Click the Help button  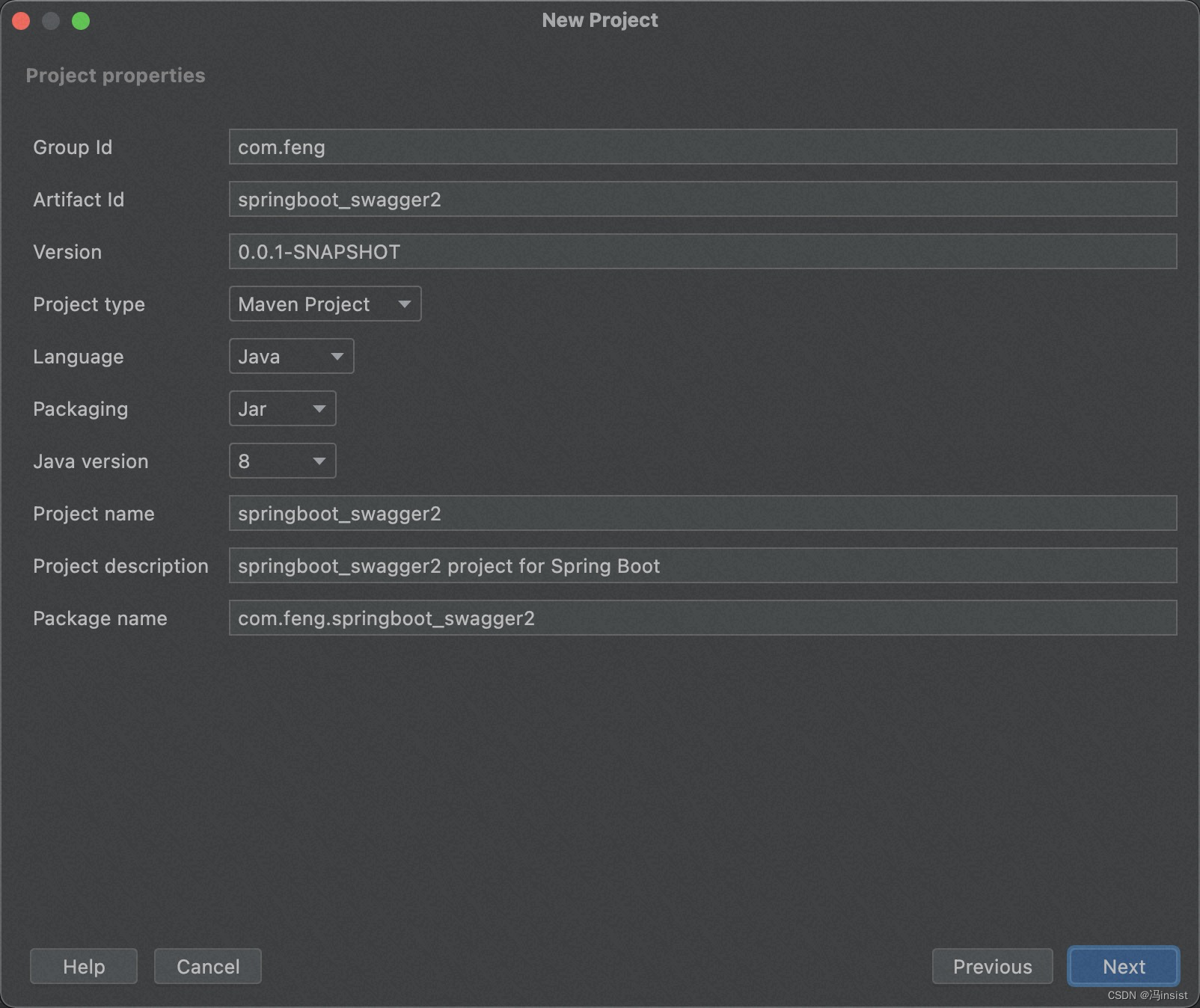[84, 966]
